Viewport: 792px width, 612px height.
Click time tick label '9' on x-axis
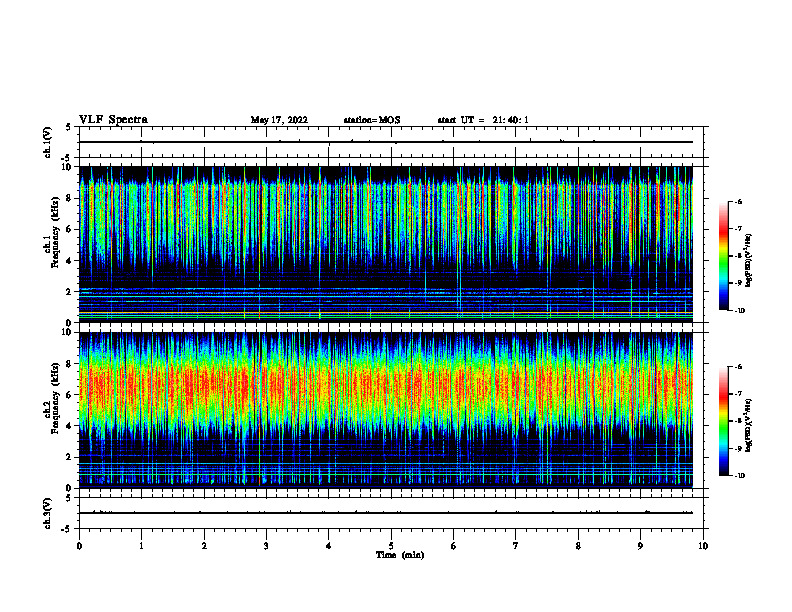coord(640,546)
